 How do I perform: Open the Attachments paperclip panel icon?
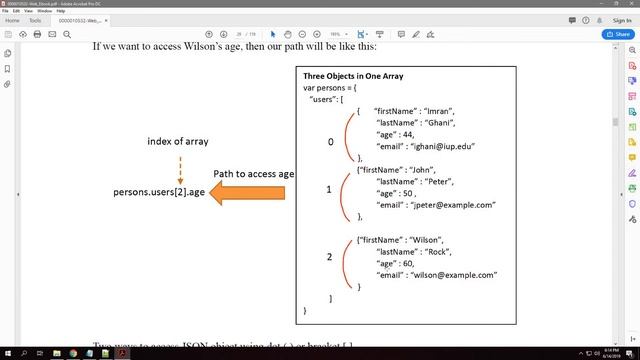click(7, 84)
